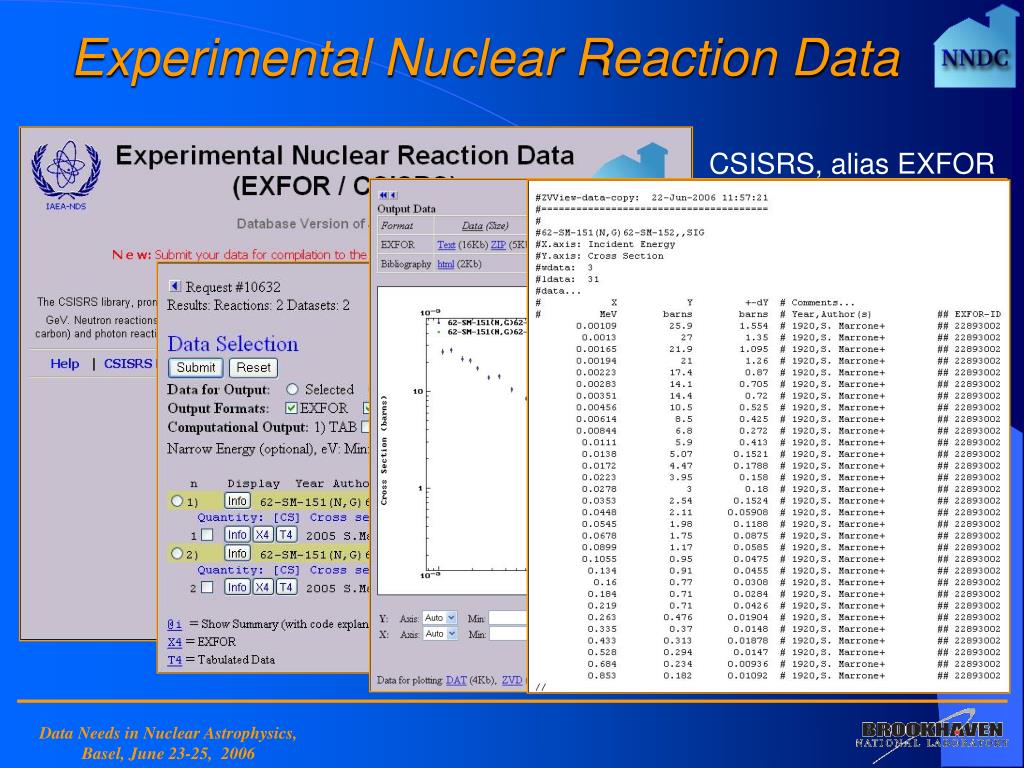The width and height of the screenshot is (1024, 768).
Task: Check the checkbox for dataset row 1
Action: coord(207,535)
